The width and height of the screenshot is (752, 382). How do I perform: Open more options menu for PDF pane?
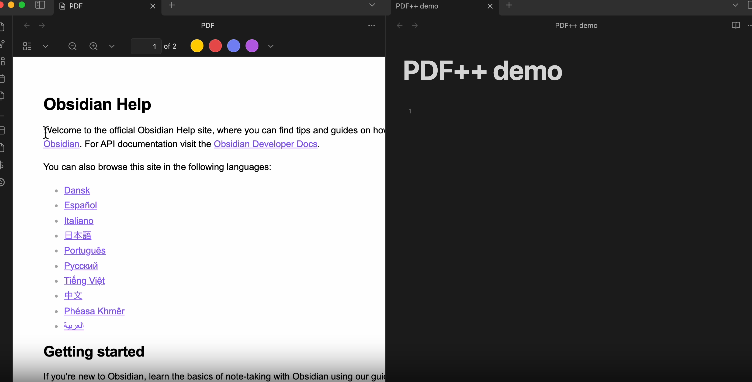pos(372,25)
